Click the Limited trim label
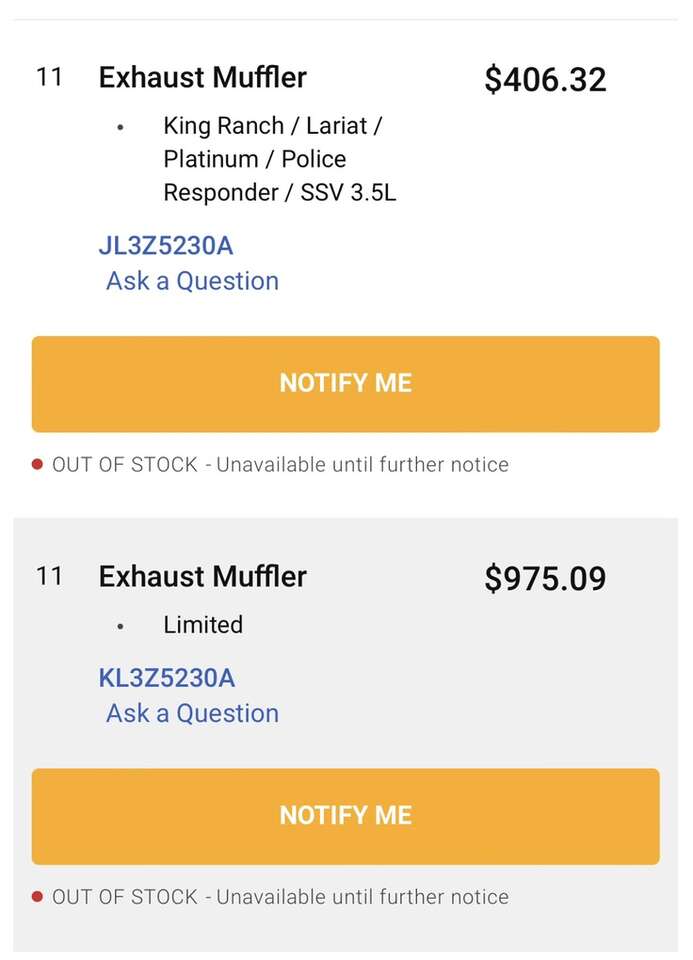This screenshot has height=960, width=693. tap(203, 625)
